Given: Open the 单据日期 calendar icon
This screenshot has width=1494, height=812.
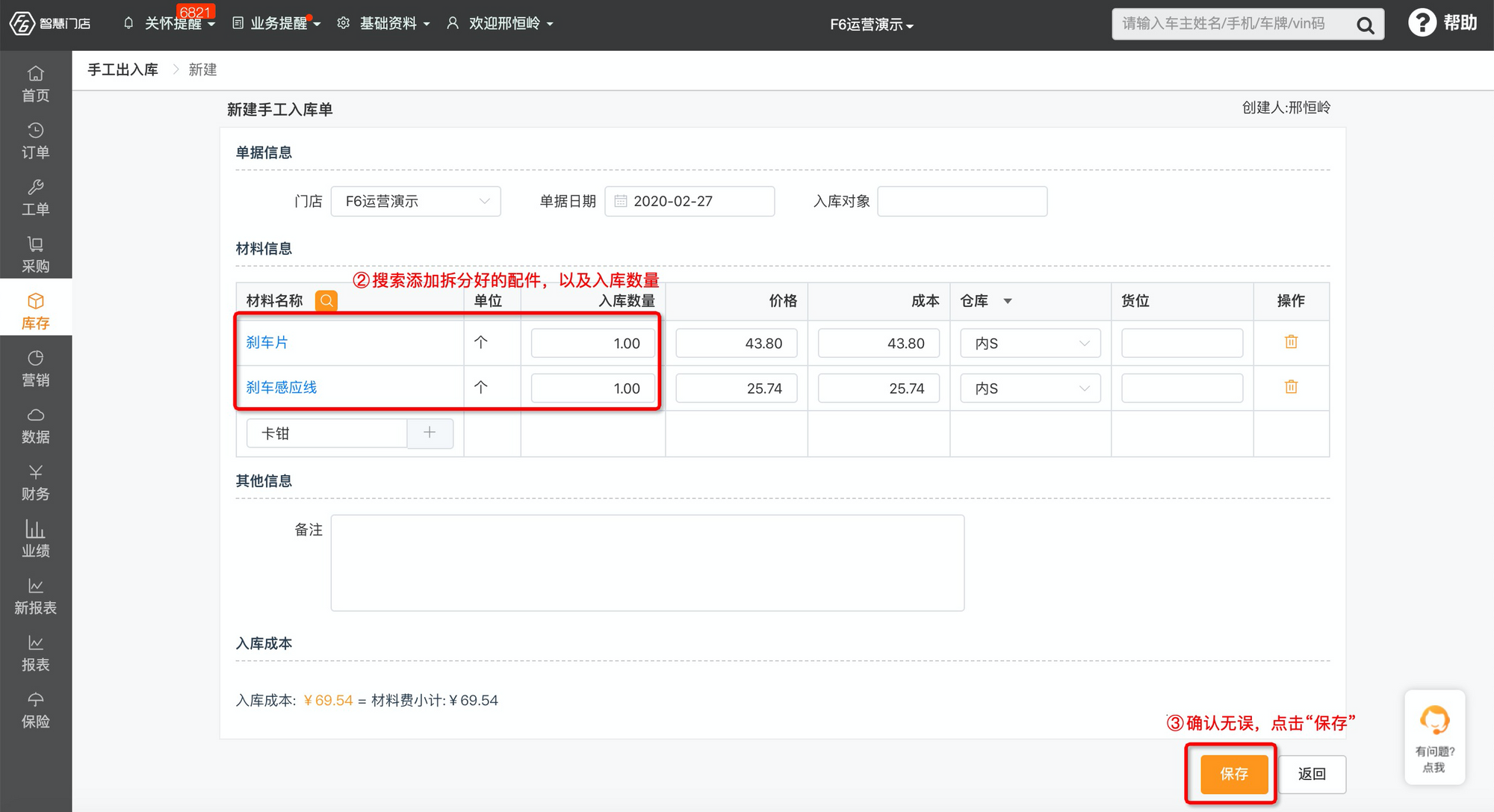Looking at the screenshot, I should (620, 201).
